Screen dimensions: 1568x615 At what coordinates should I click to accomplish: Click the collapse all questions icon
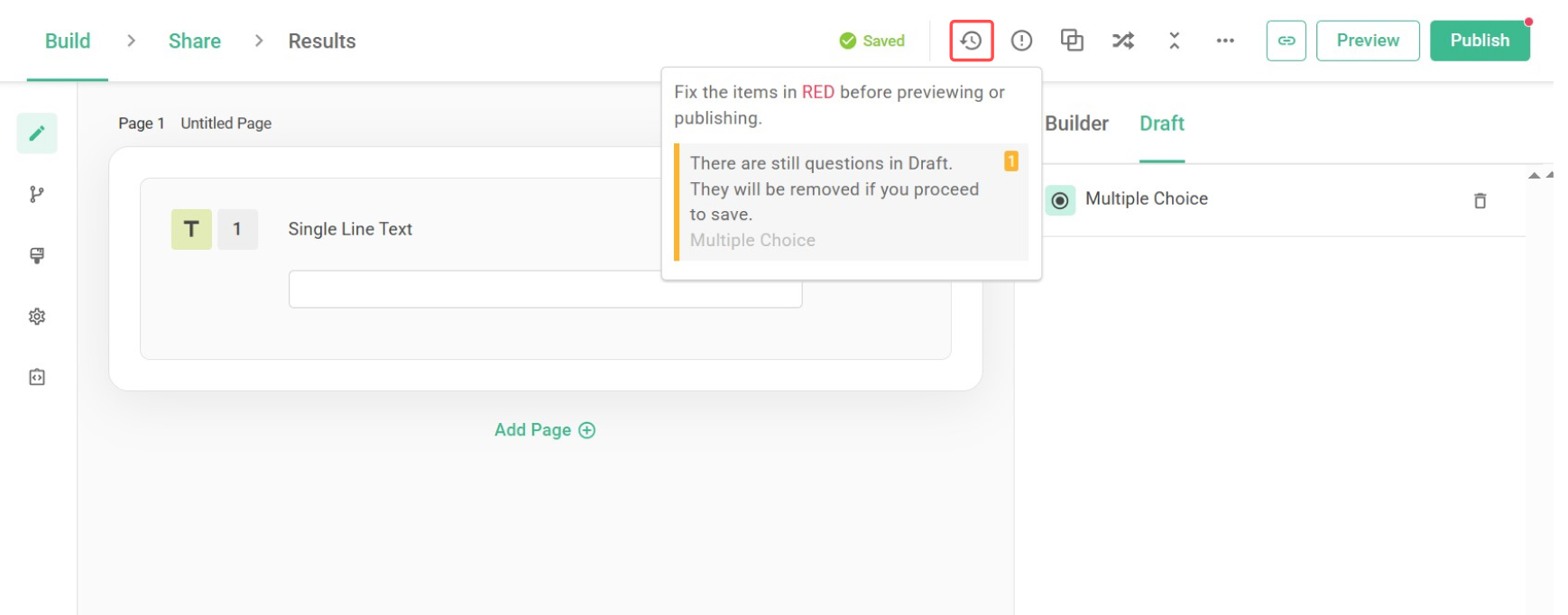[1174, 41]
